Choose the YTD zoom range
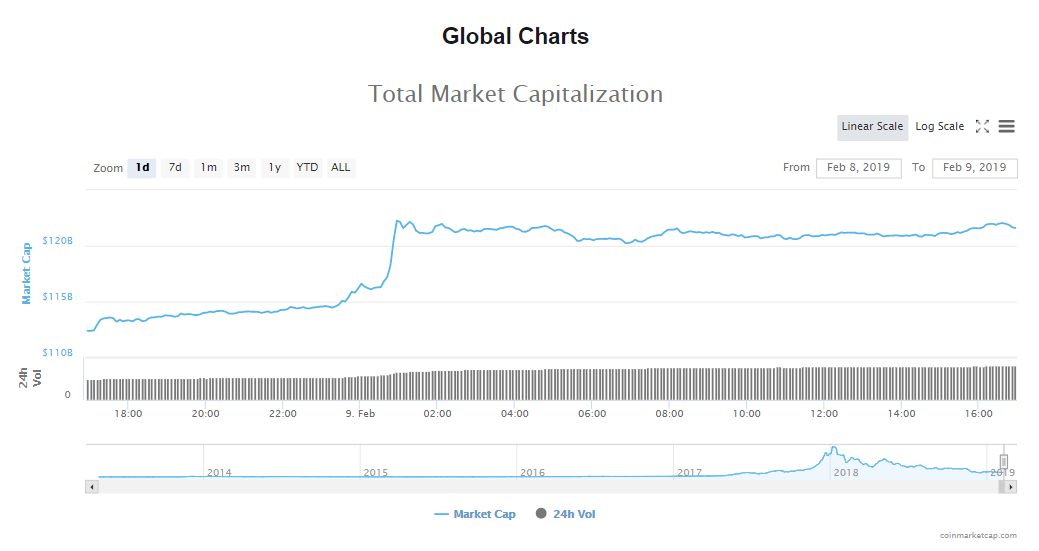 click(307, 168)
